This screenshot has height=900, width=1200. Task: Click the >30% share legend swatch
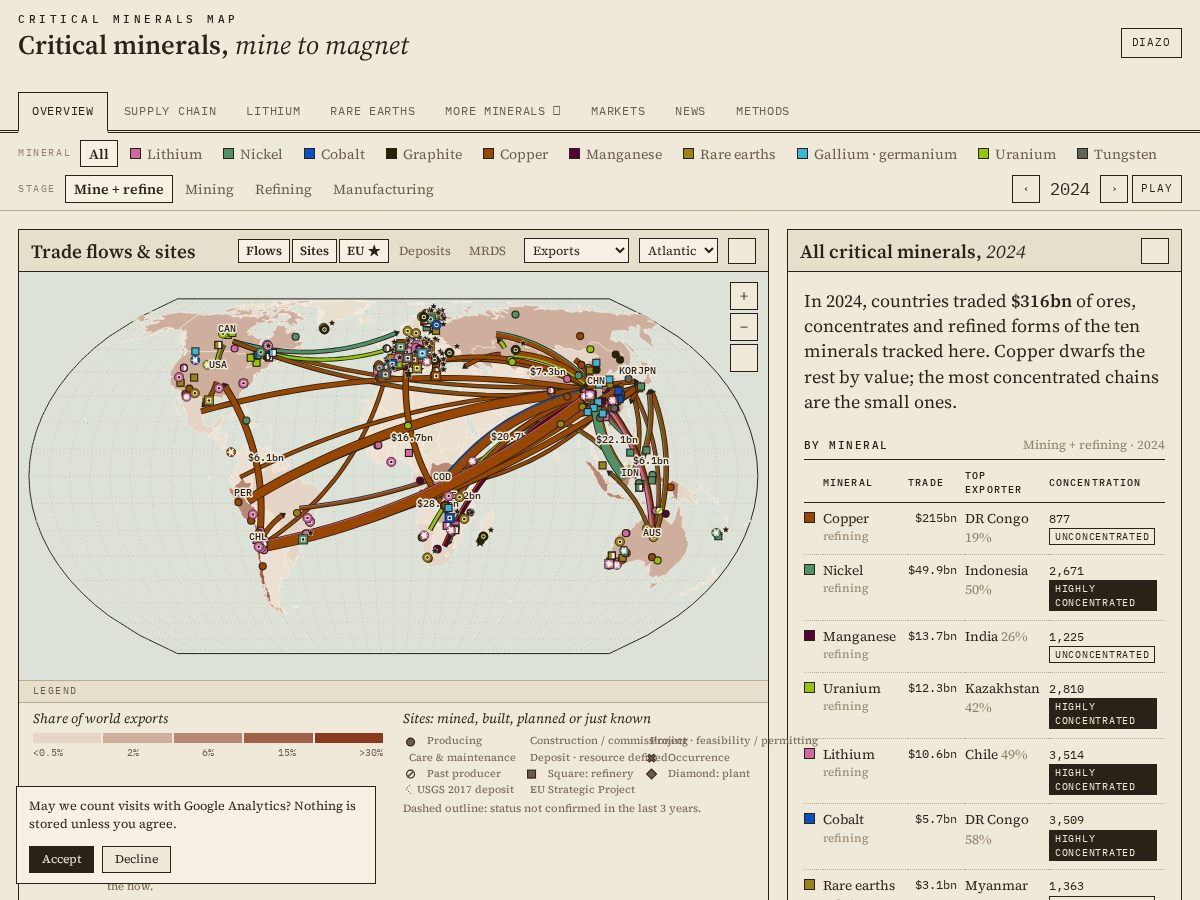(349, 738)
